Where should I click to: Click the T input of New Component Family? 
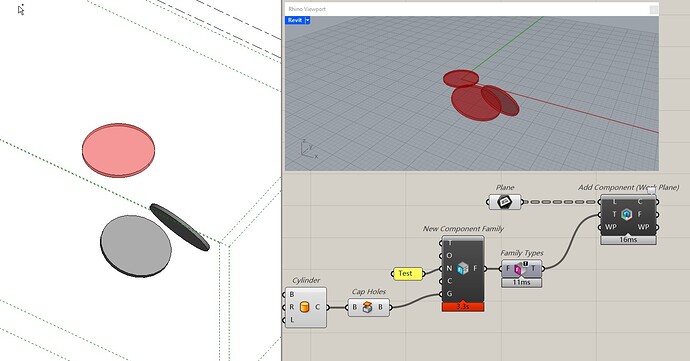click(449, 243)
